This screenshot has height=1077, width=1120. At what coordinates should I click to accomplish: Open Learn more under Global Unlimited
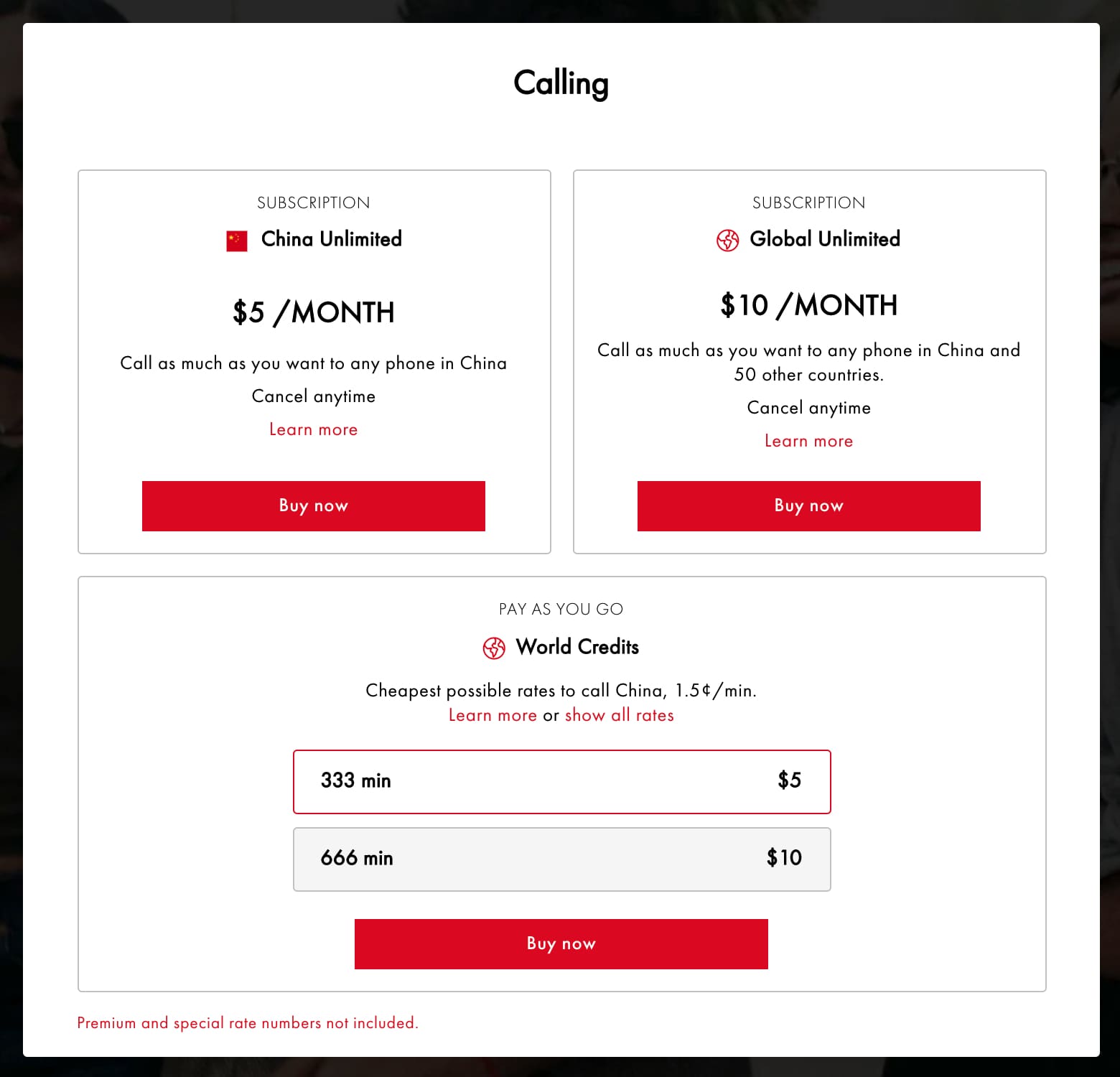[808, 441]
